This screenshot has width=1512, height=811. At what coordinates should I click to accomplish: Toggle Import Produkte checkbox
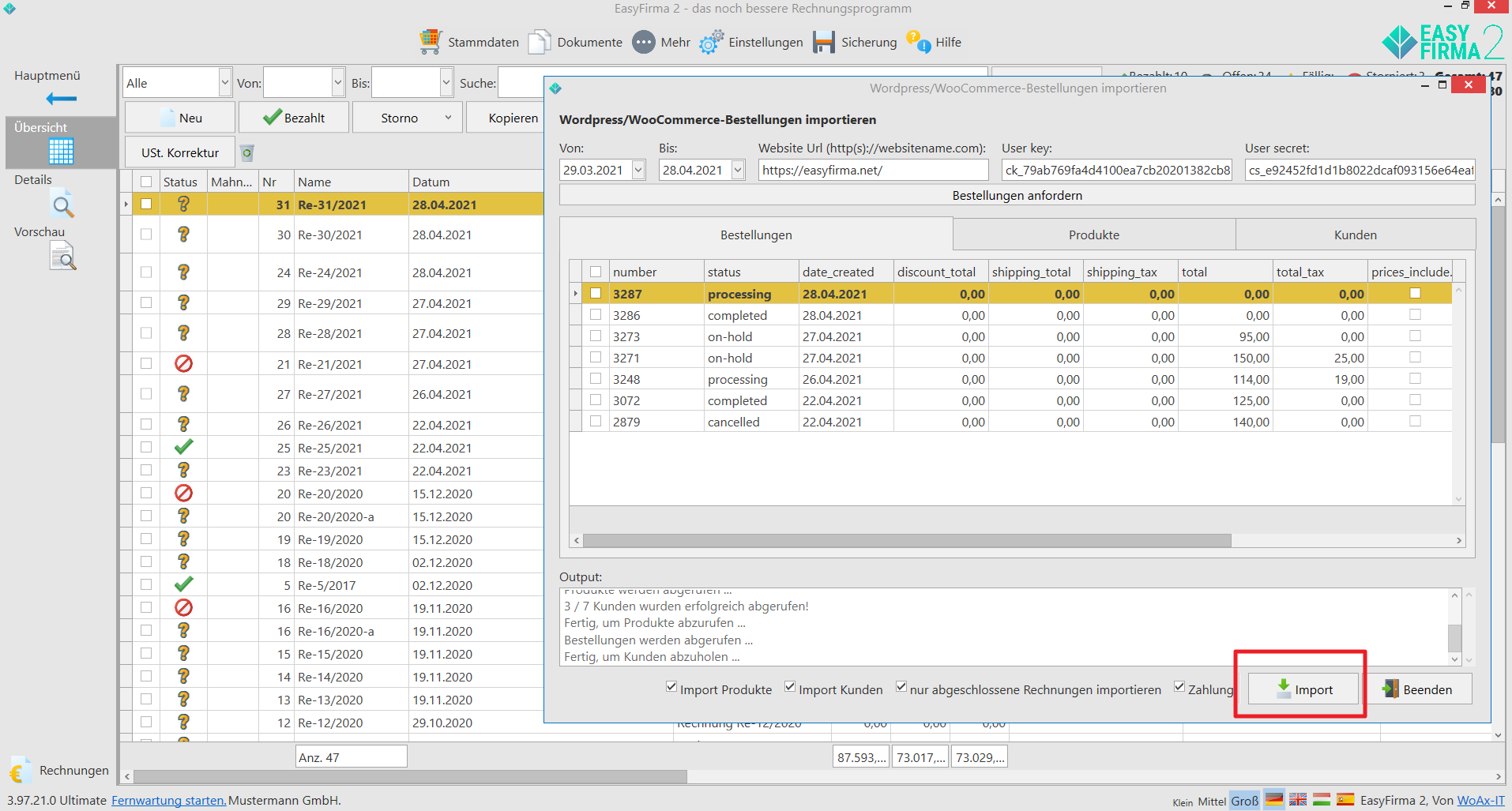[671, 687]
